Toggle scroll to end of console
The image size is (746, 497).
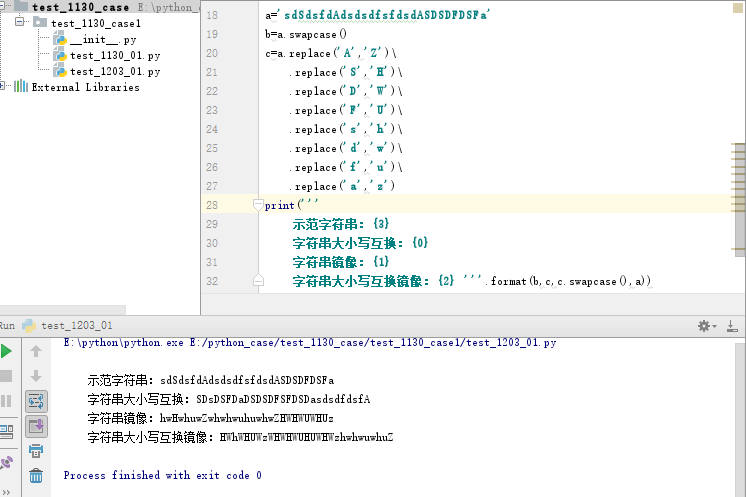(36, 427)
